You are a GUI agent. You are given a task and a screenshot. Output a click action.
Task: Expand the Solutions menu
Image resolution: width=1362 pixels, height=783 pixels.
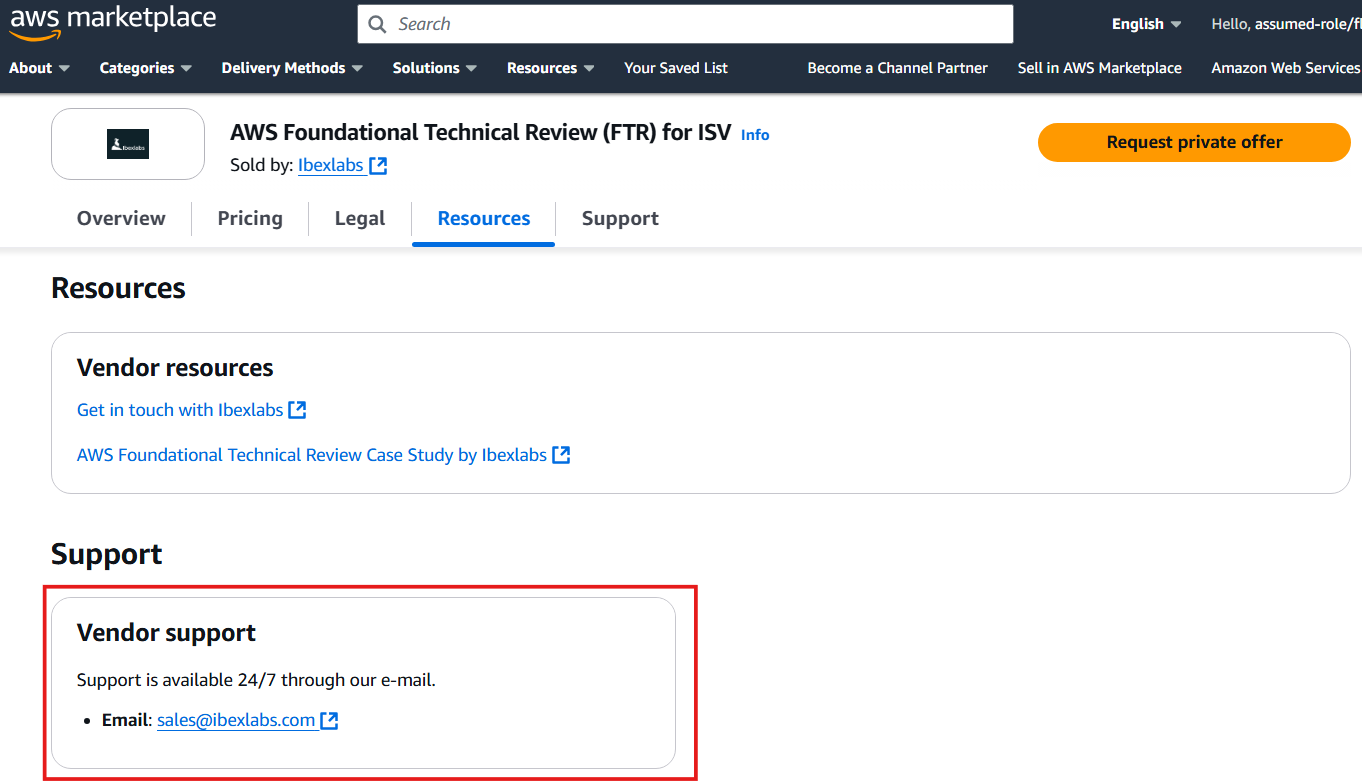point(434,68)
